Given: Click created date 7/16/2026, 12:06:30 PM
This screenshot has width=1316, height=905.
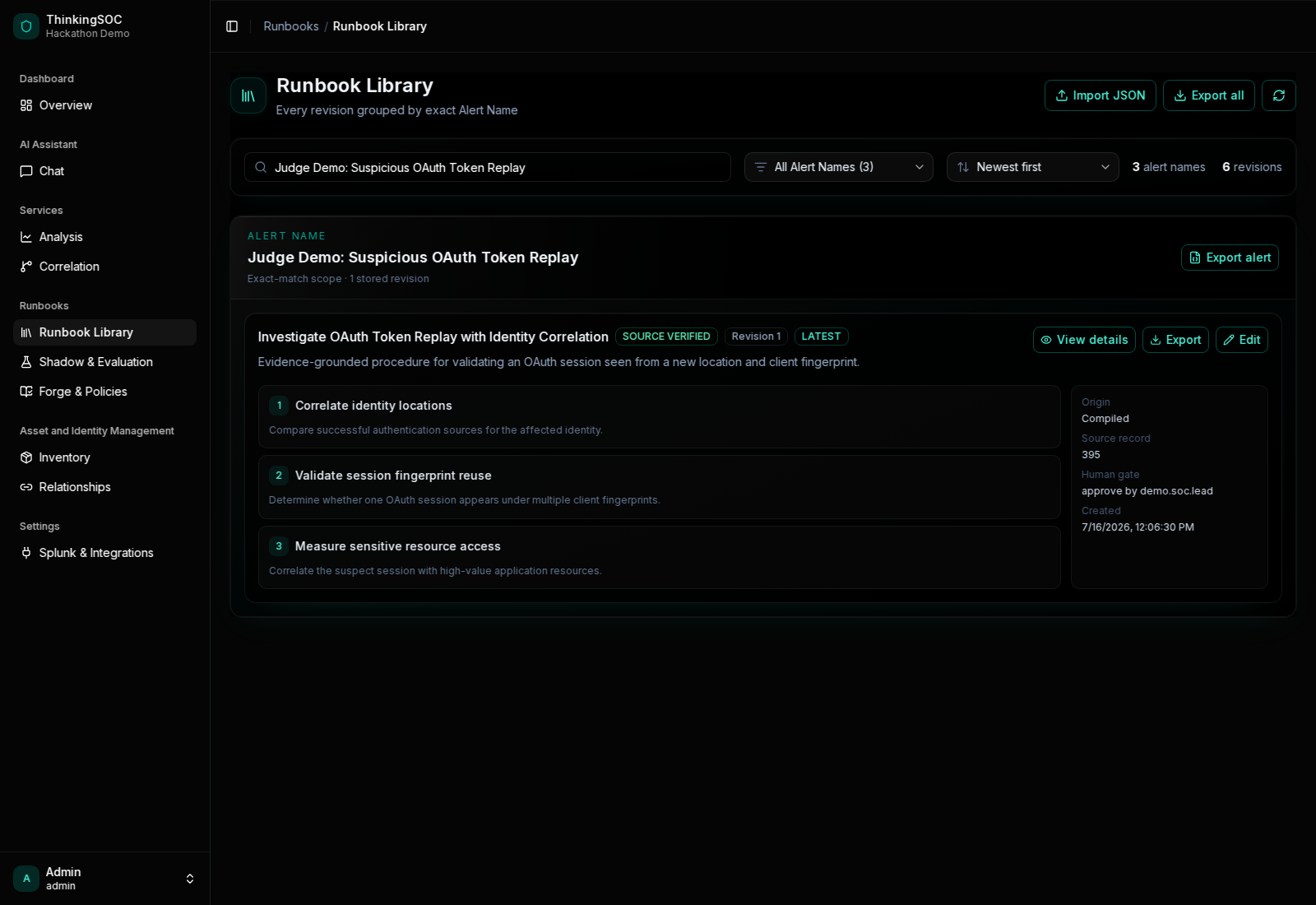Looking at the screenshot, I should [x=1138, y=527].
